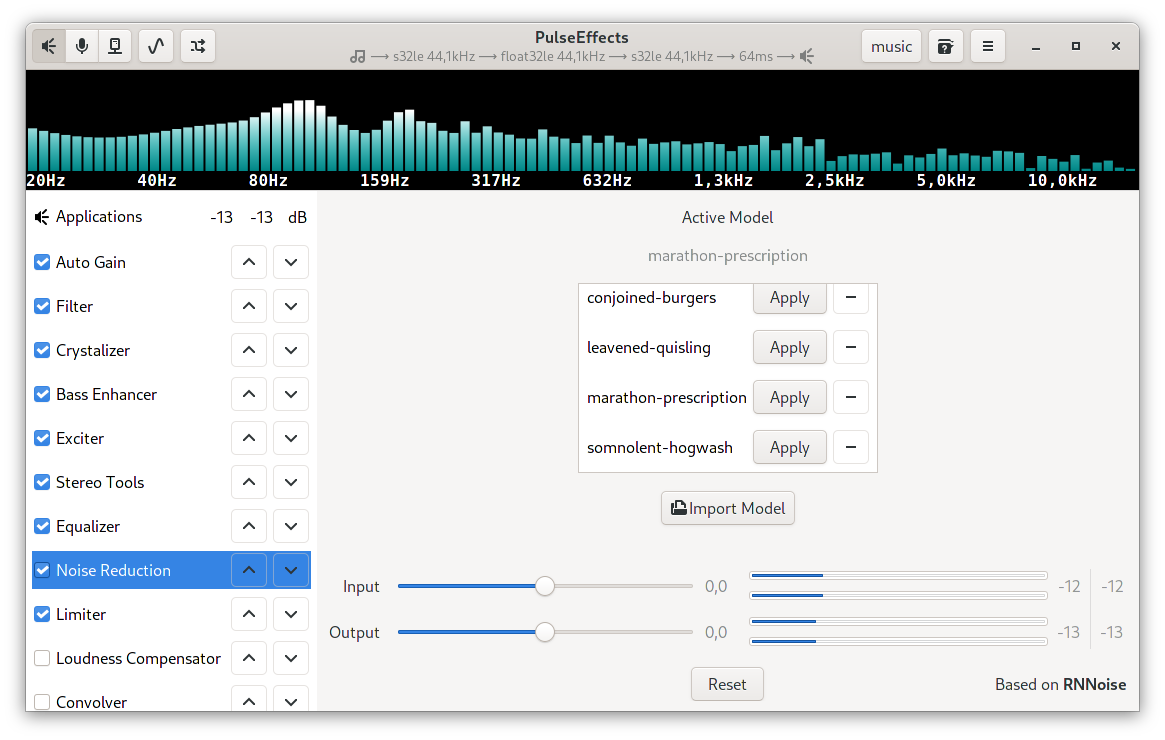Apply the marathon-prescription model
The height and width of the screenshot is (740, 1165).
pos(789,397)
